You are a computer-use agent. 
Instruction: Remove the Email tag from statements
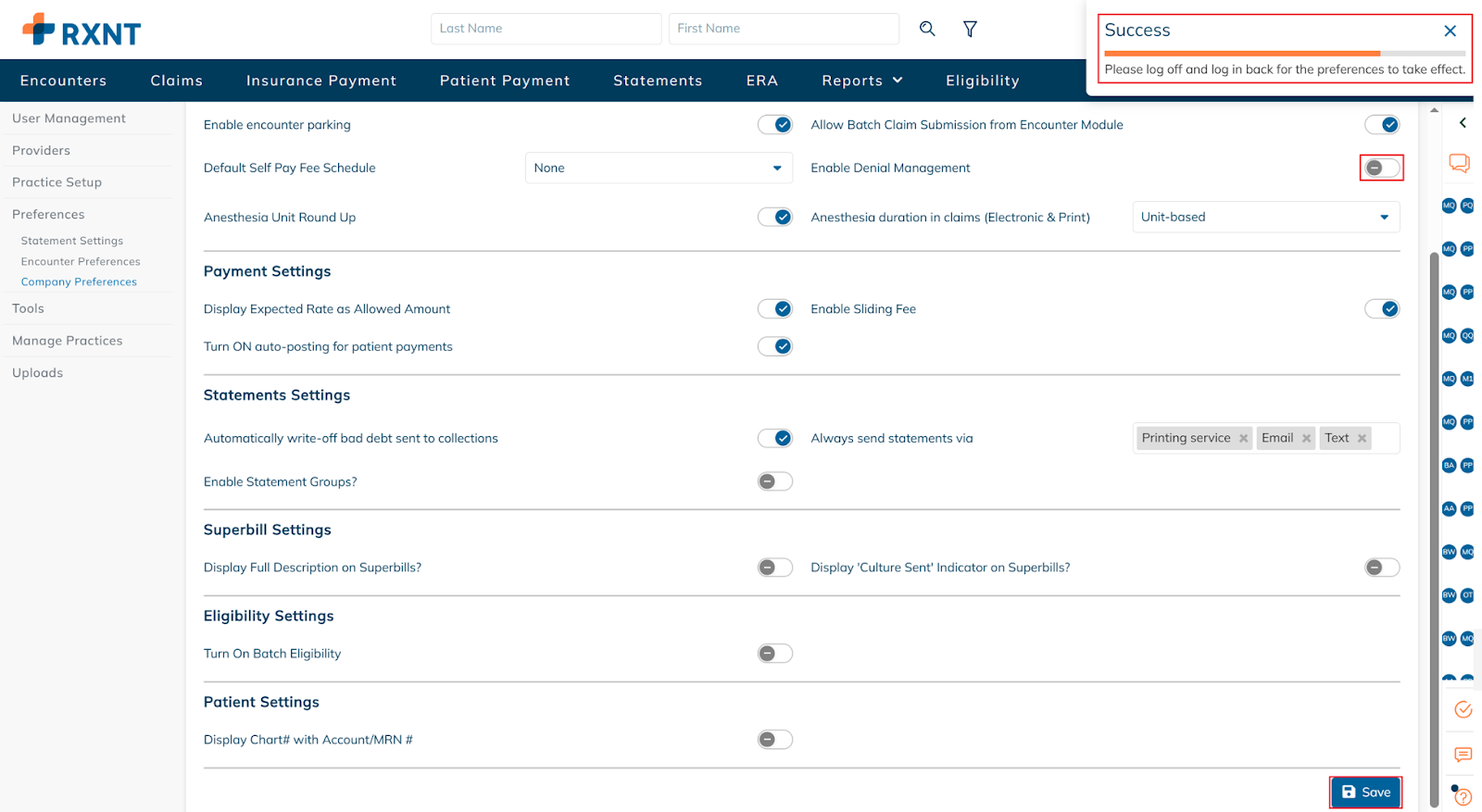pyautogui.click(x=1306, y=439)
